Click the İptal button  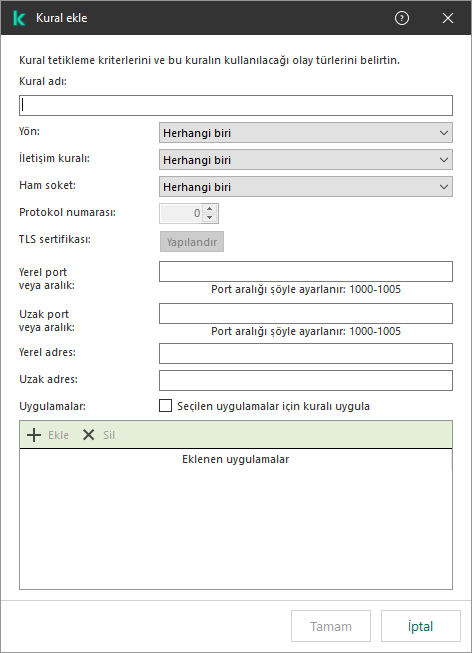421,626
